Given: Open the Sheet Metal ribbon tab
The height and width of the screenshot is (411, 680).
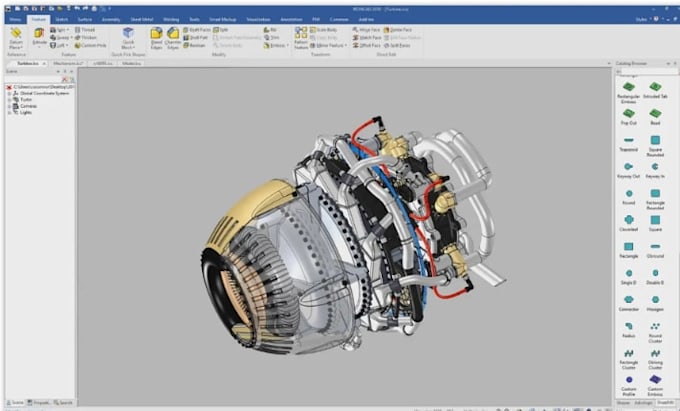Looking at the screenshot, I should pos(142,20).
